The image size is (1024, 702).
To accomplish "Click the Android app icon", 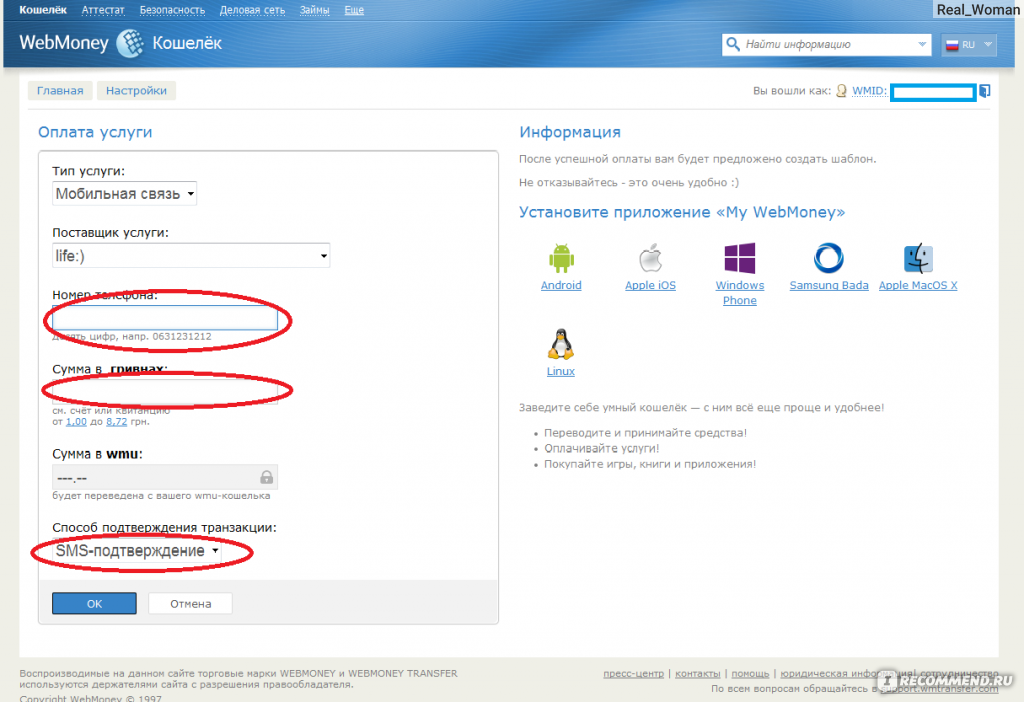I will pos(561,259).
